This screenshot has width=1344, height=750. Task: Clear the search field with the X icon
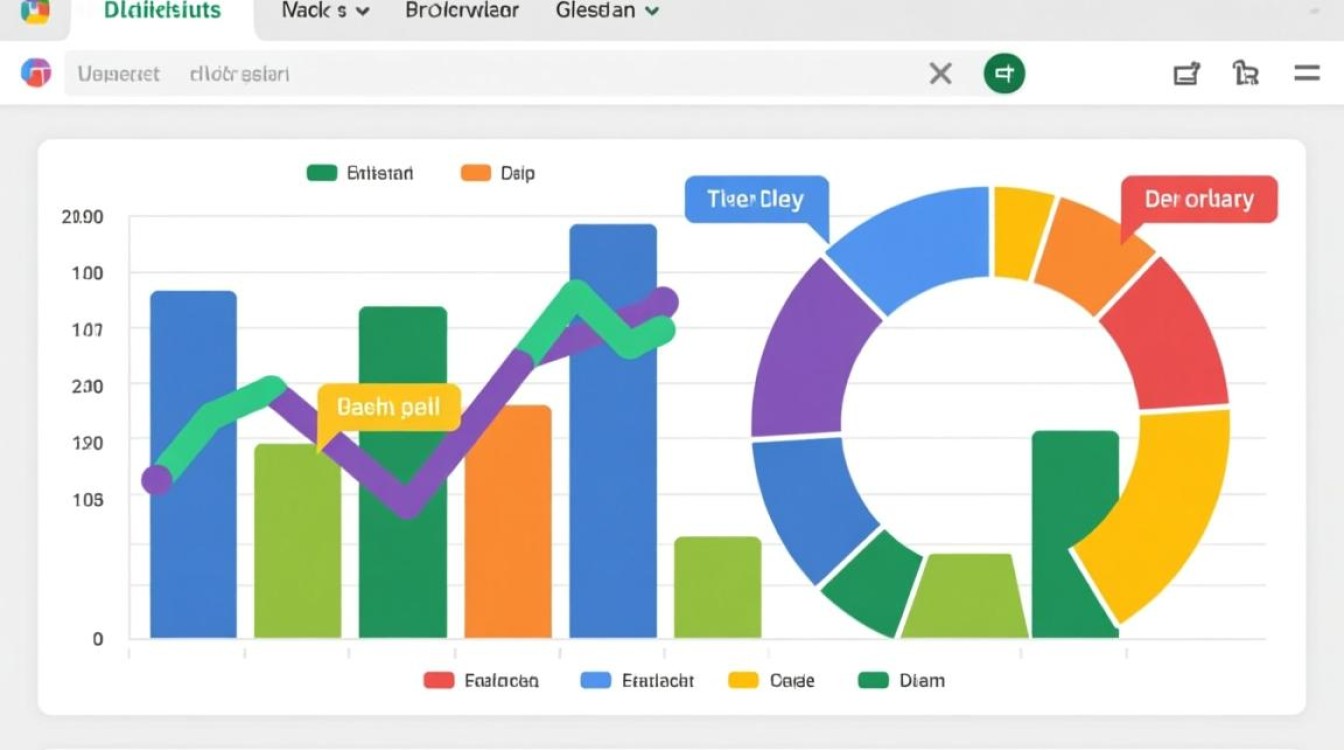click(940, 73)
